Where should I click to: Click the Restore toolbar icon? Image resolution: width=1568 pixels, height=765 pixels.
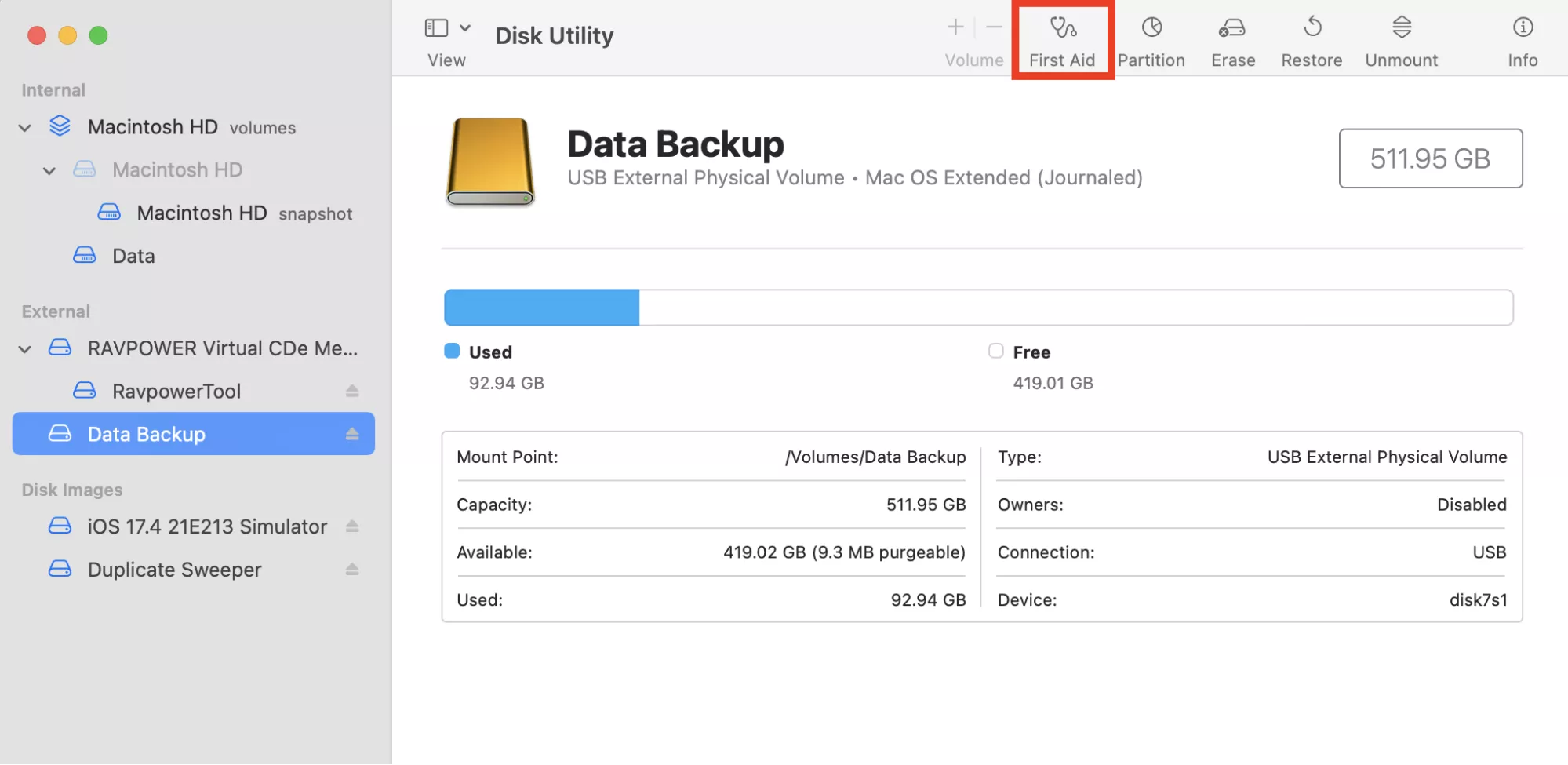pyautogui.click(x=1312, y=41)
